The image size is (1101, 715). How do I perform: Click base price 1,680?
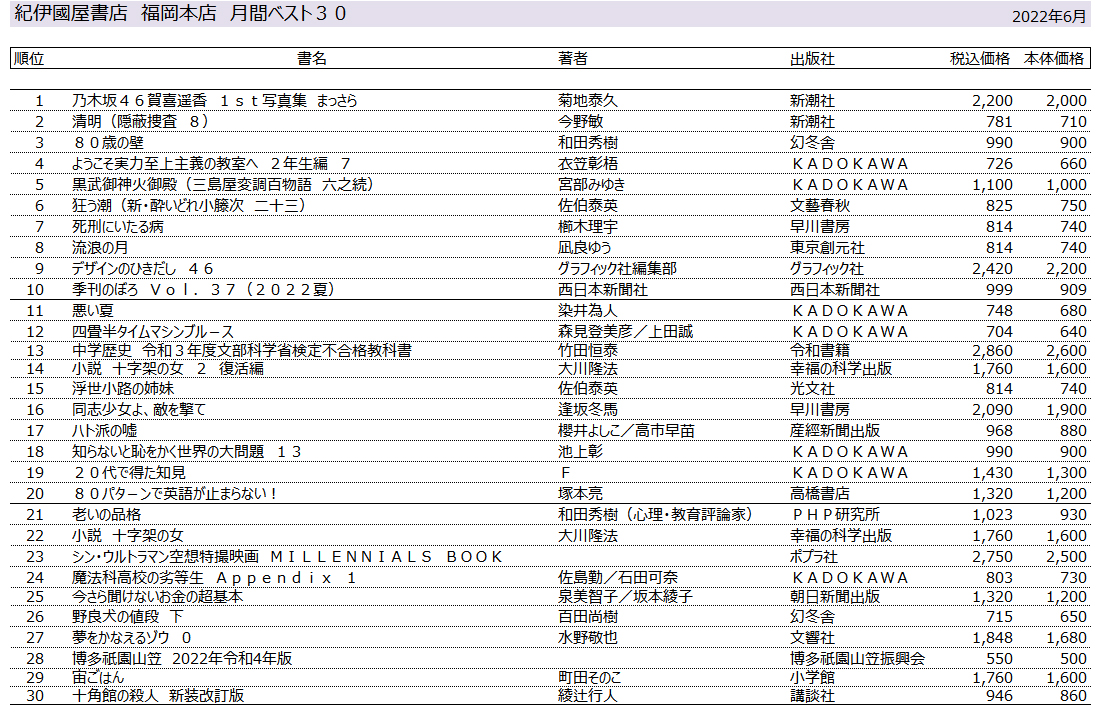coord(1066,637)
